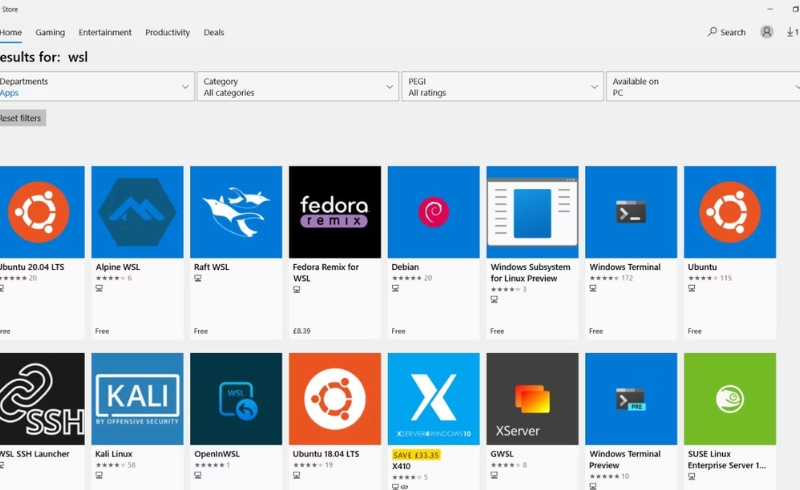Click the Free label under Alpine WSL
Image resolution: width=800 pixels, height=490 pixels.
coord(102,331)
